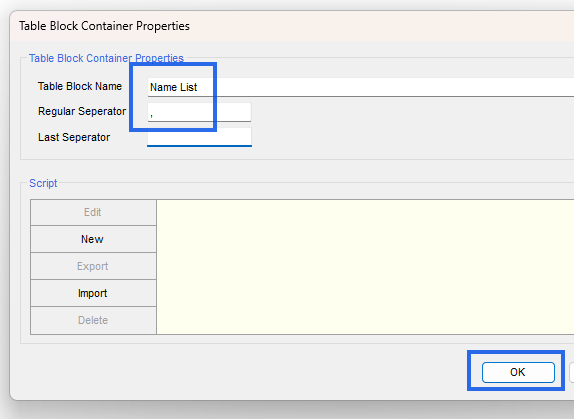Image resolution: width=574 pixels, height=419 pixels.
Task: Place cursor after 'Name List' text
Action: [x=198, y=87]
